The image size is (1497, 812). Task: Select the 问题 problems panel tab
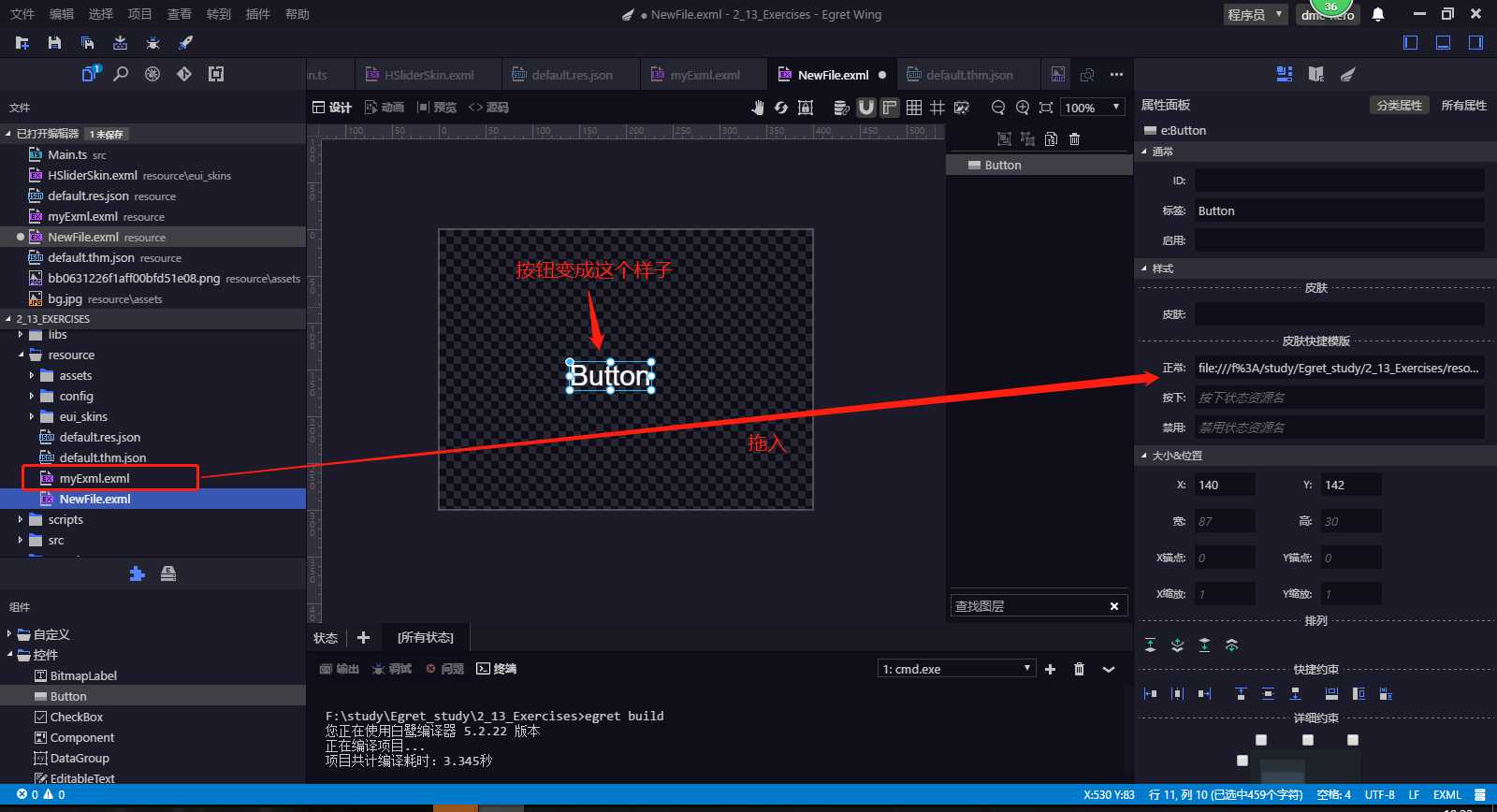[x=445, y=669]
